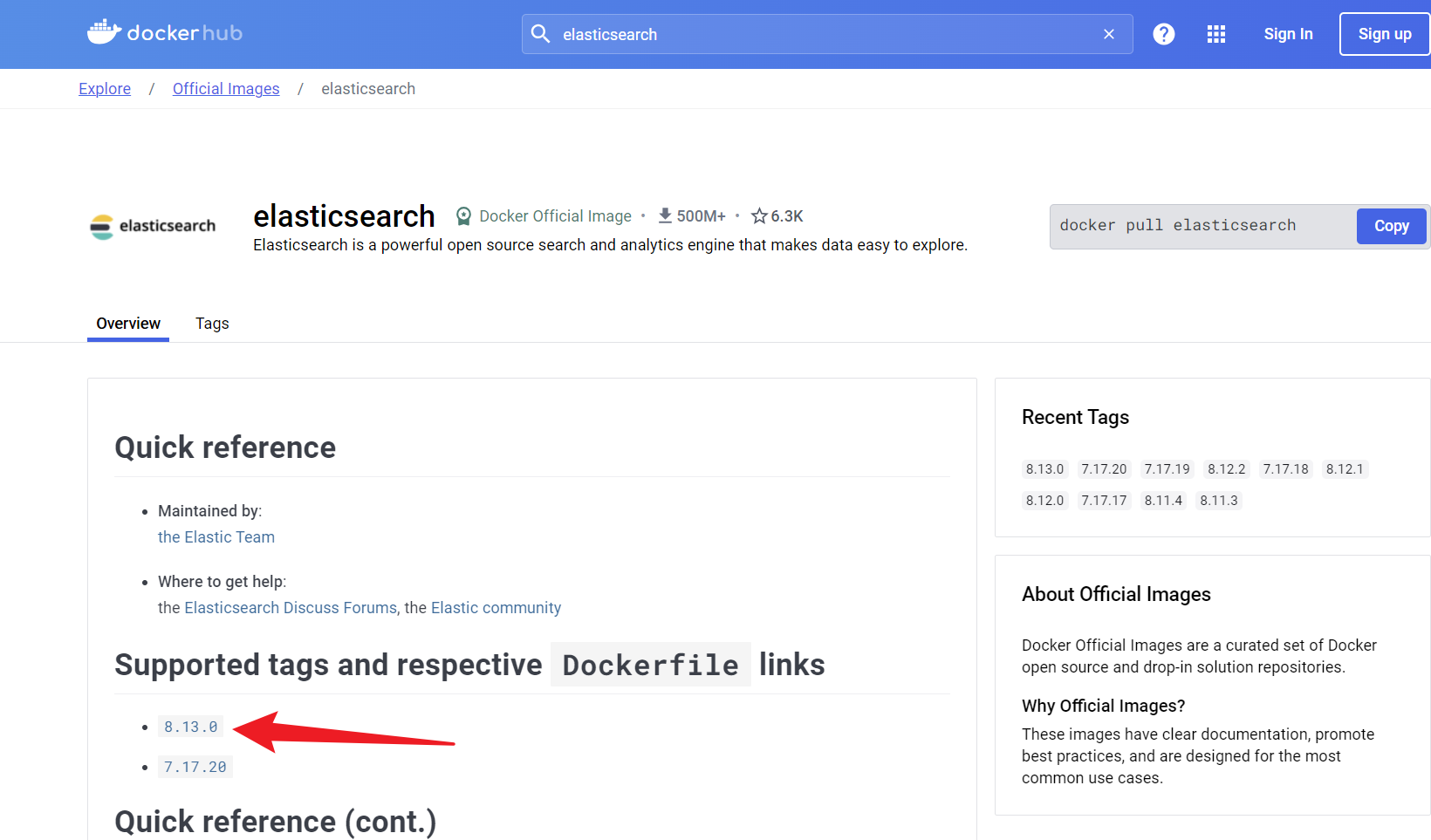Screen dimensions: 1431x840
Task: Select recent tag 8.11.4
Action: [1163, 501]
